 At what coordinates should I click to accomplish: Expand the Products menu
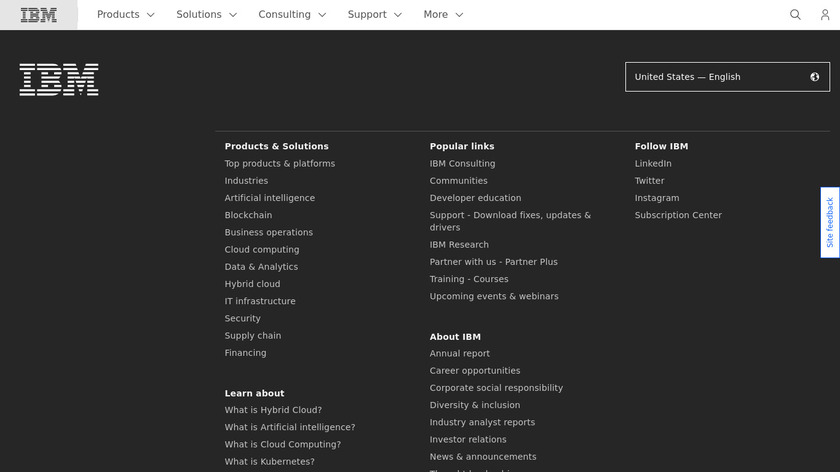point(126,15)
